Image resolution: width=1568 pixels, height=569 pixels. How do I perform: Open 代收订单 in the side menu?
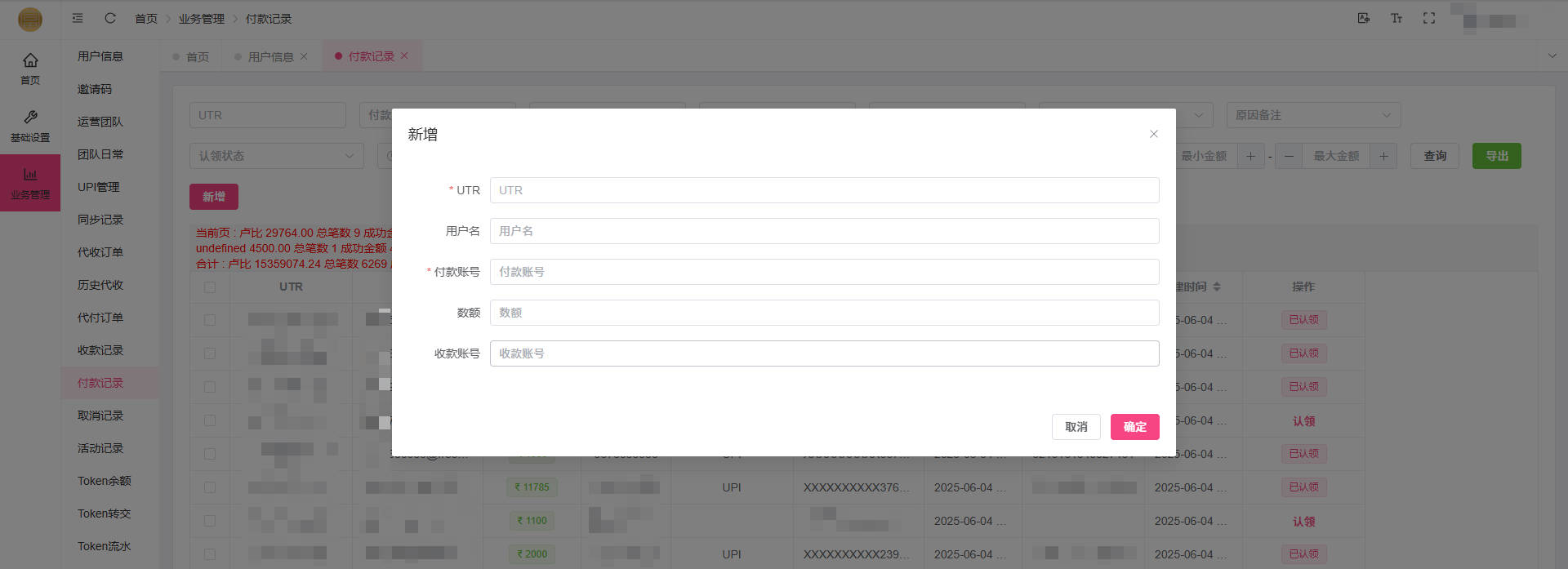point(100,252)
